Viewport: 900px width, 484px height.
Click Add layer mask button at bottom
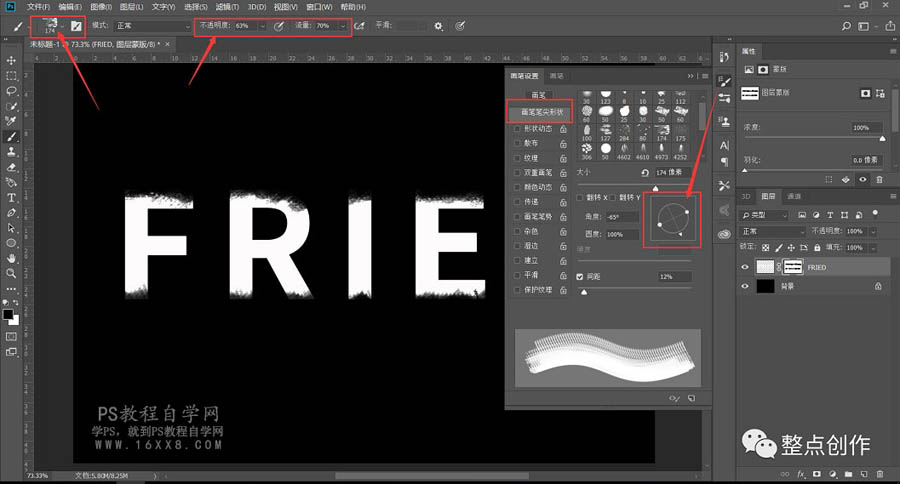coord(816,474)
